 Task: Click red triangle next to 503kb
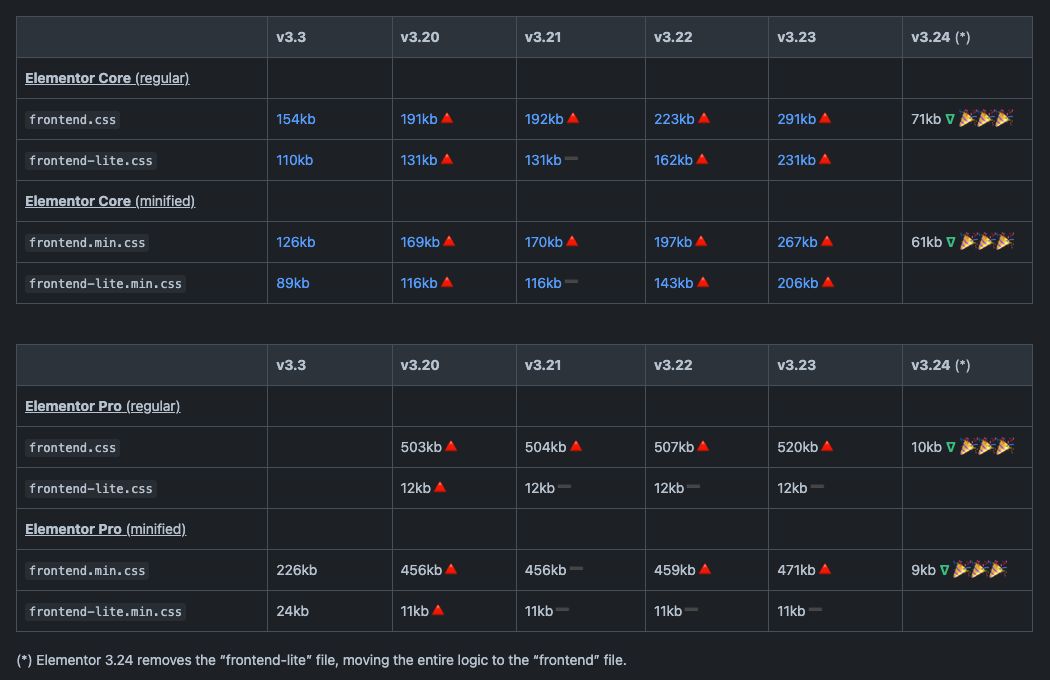tap(451, 446)
